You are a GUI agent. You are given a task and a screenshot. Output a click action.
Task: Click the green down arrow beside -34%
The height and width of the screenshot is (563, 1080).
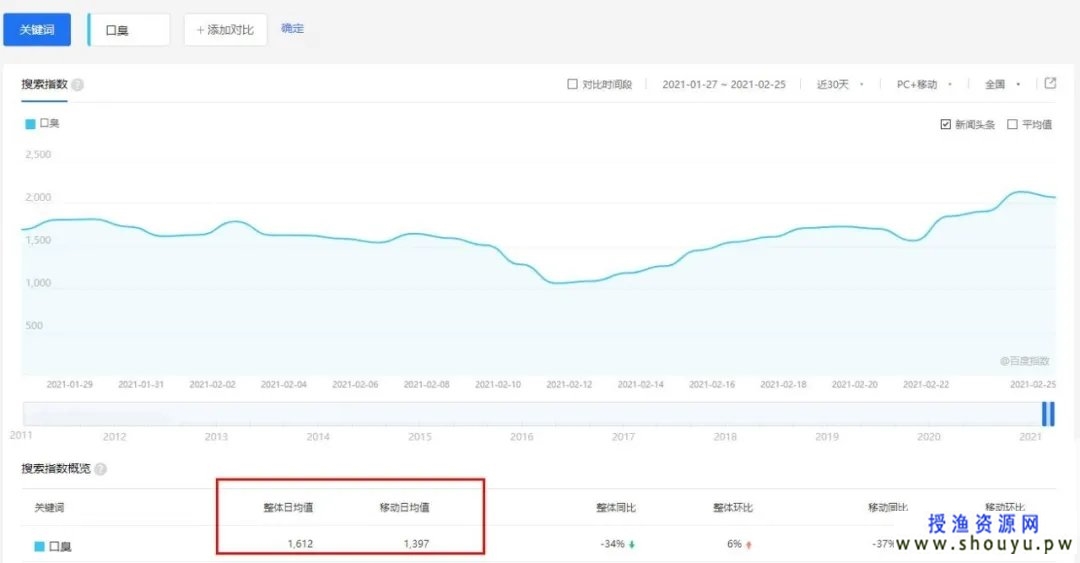coord(632,545)
